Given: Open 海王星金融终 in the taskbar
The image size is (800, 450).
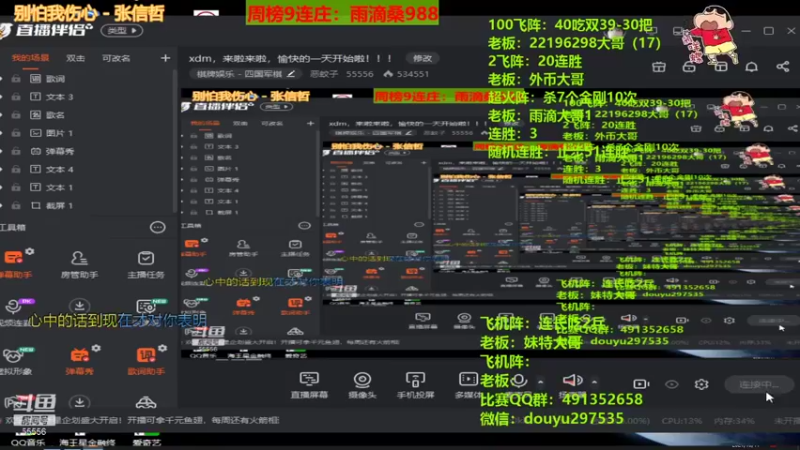Looking at the screenshot, I should [x=87, y=442].
